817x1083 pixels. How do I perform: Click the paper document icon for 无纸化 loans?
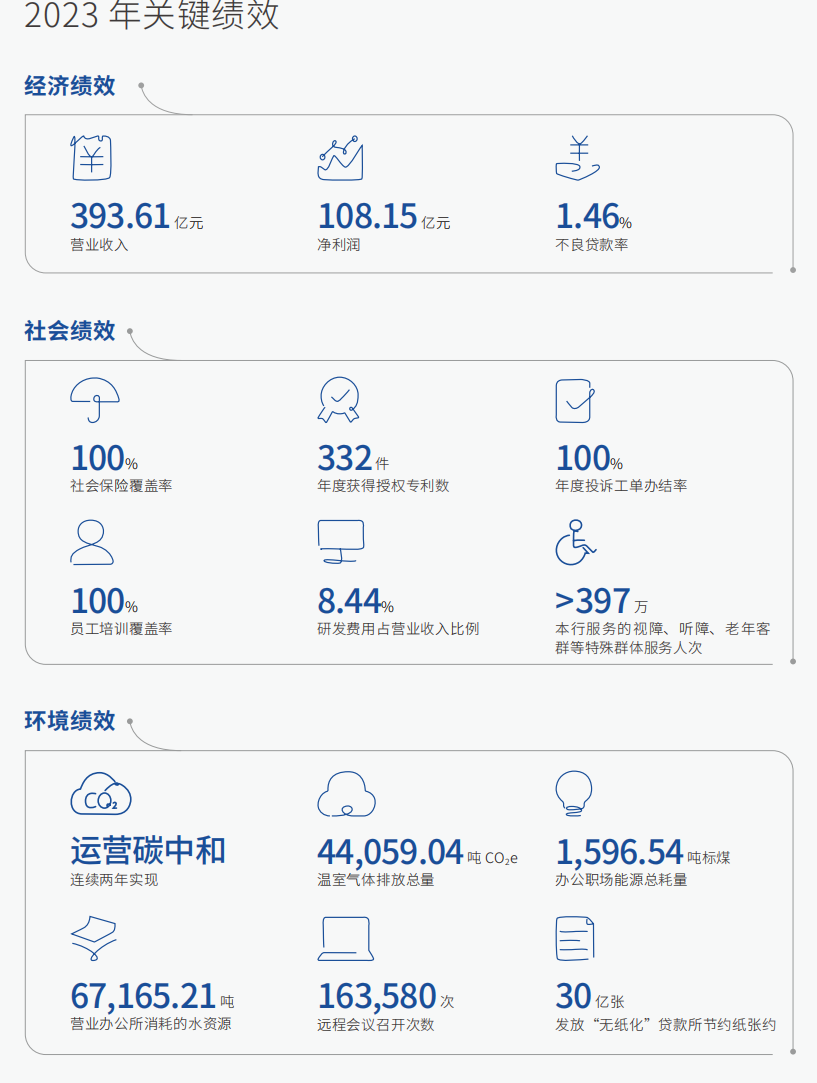[575, 939]
